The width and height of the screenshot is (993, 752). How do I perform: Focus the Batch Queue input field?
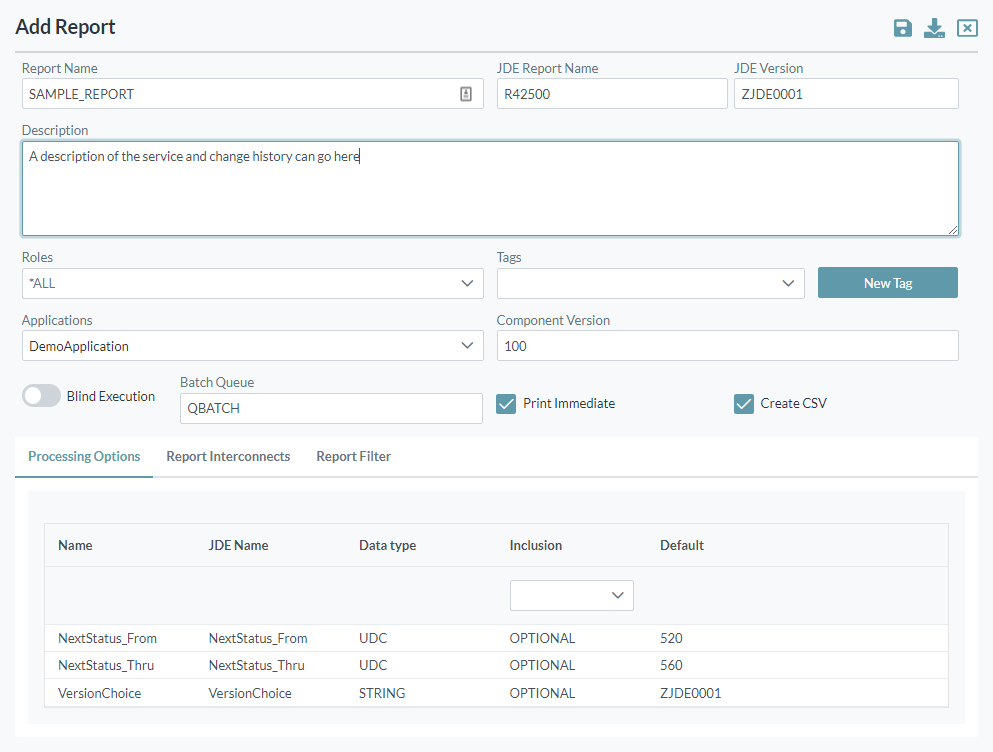click(331, 408)
